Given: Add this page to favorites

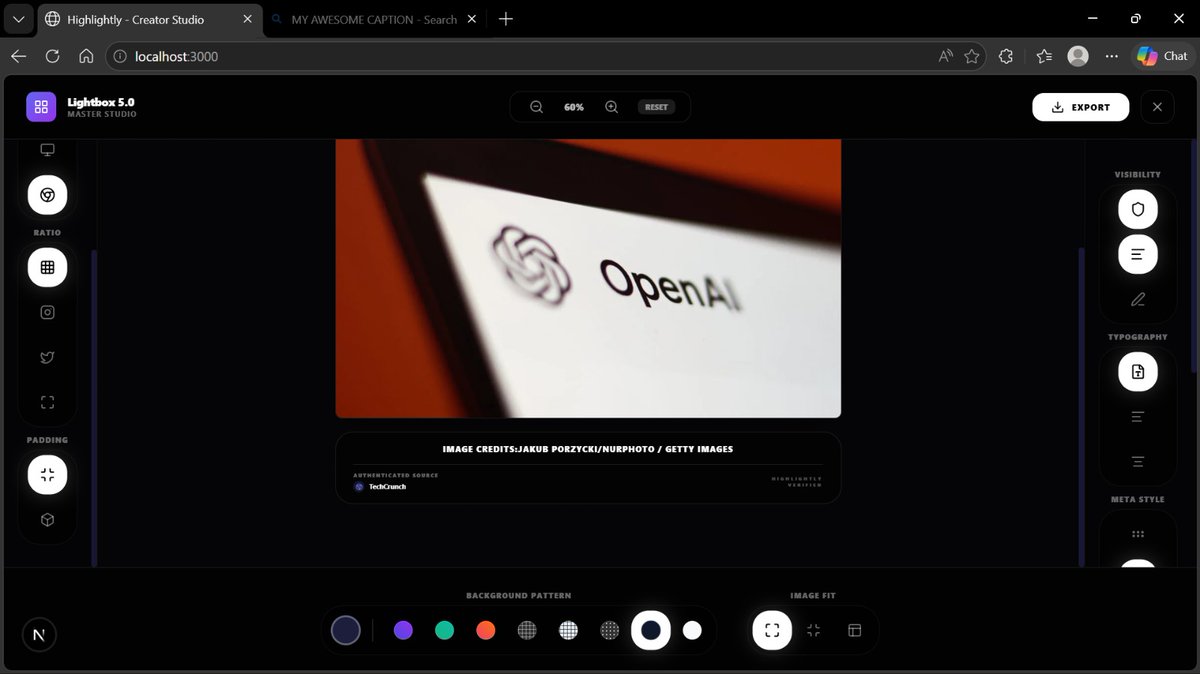Looking at the screenshot, I should click(971, 57).
